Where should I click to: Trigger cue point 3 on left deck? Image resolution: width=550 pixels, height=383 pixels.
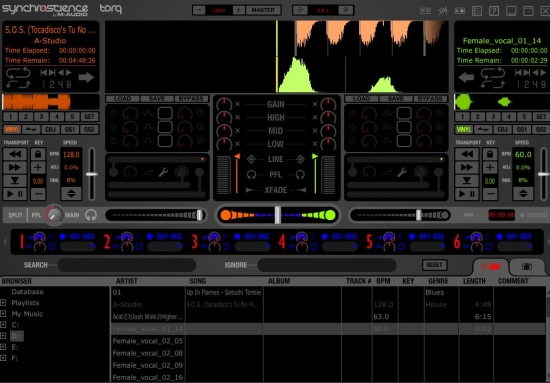click(x=41, y=116)
